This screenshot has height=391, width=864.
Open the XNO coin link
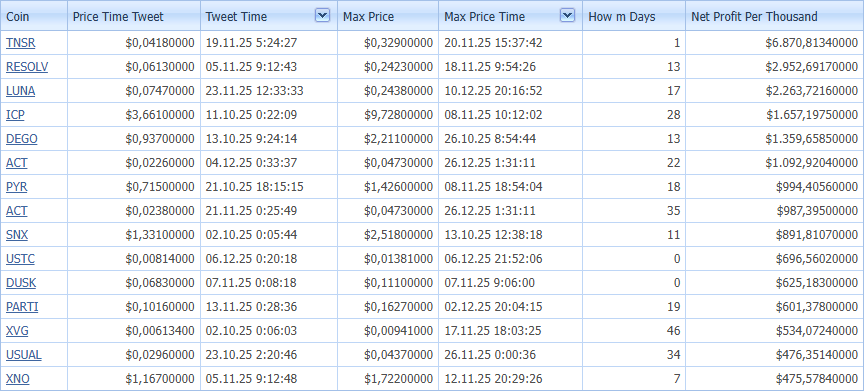[18, 378]
